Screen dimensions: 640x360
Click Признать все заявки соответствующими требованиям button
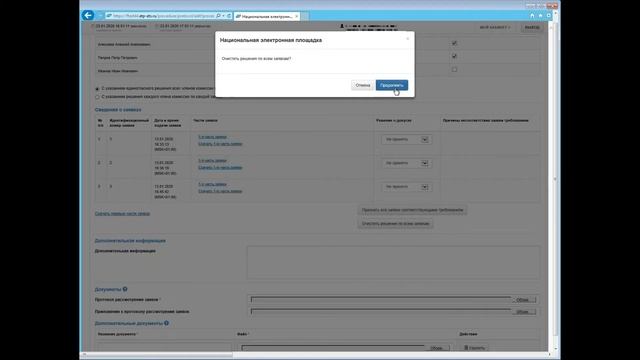pos(412,210)
